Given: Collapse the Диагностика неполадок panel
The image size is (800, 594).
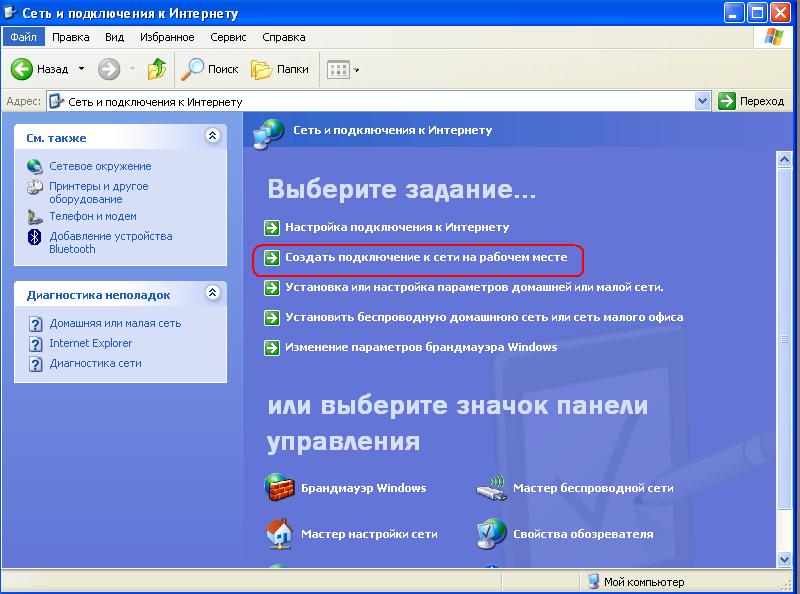Looking at the screenshot, I should pos(213,292).
